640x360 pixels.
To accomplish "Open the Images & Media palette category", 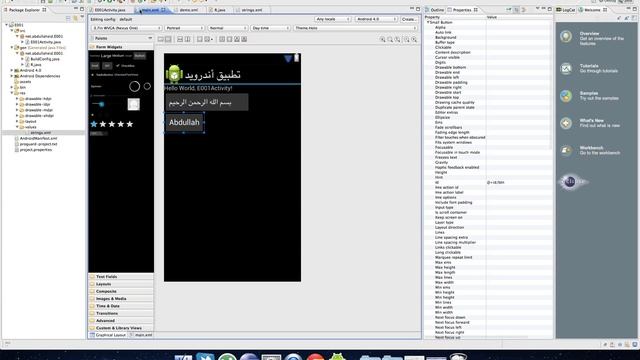I will (x=121, y=299).
